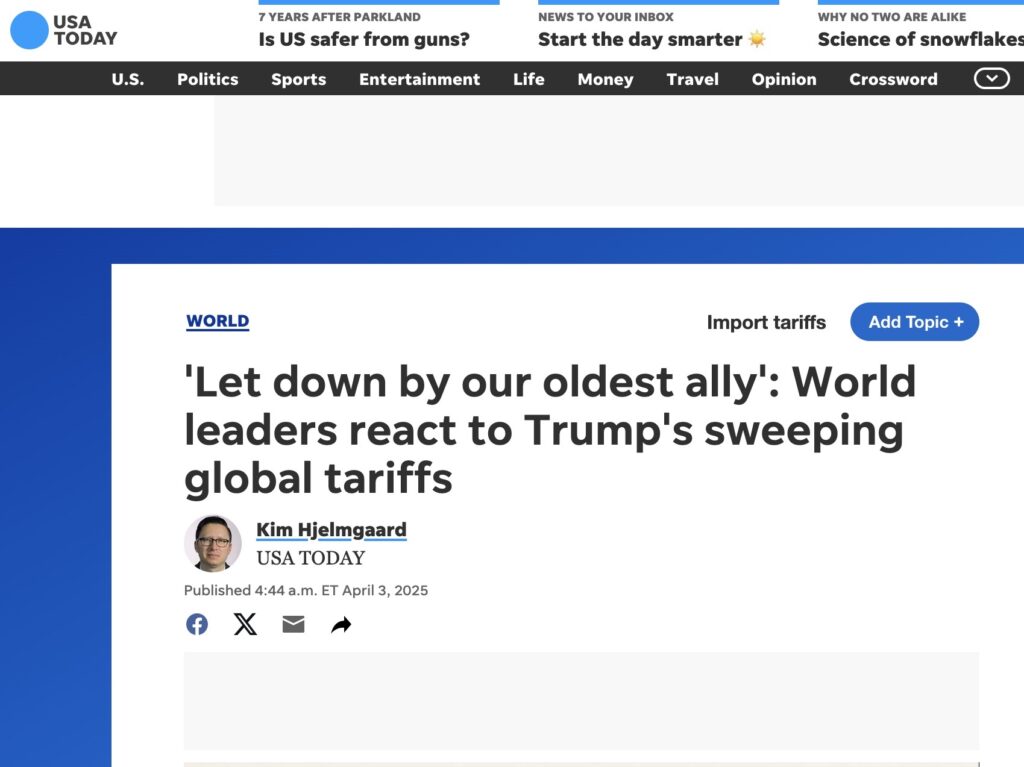Open the Crossword page
The image size is (1024, 767).
click(893, 79)
